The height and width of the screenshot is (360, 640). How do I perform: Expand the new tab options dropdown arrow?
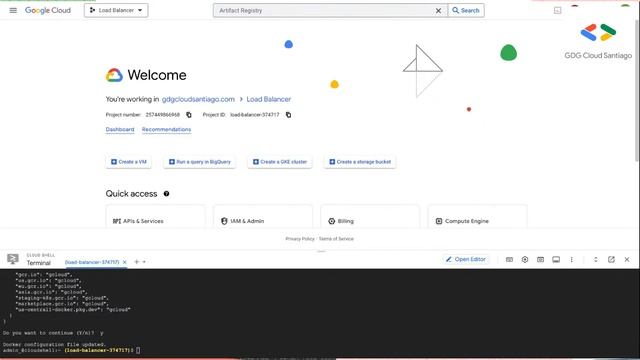(144, 262)
